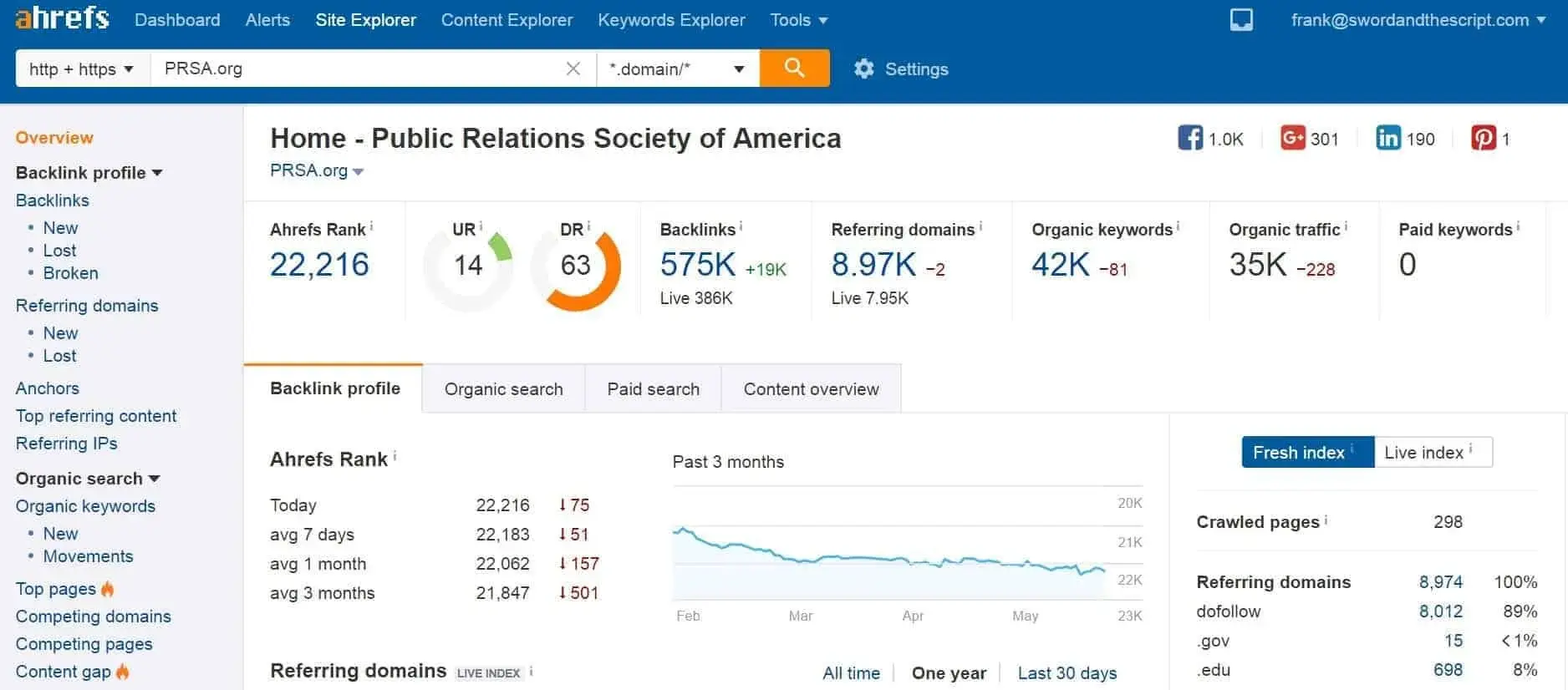The width and height of the screenshot is (1568, 690).
Task: Click the Google Plus share icon
Action: [1292, 138]
